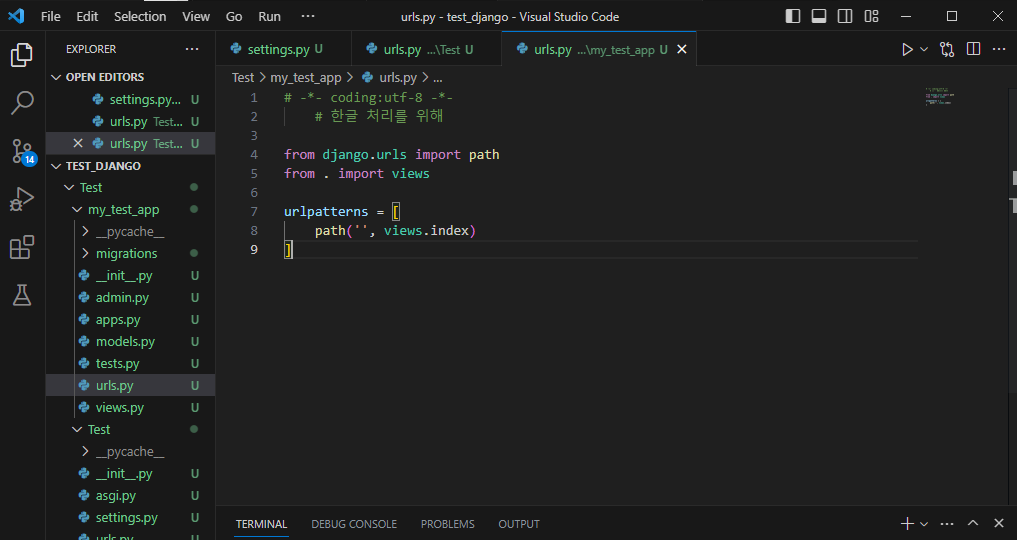Select the Problems panel tab

pos(448,524)
